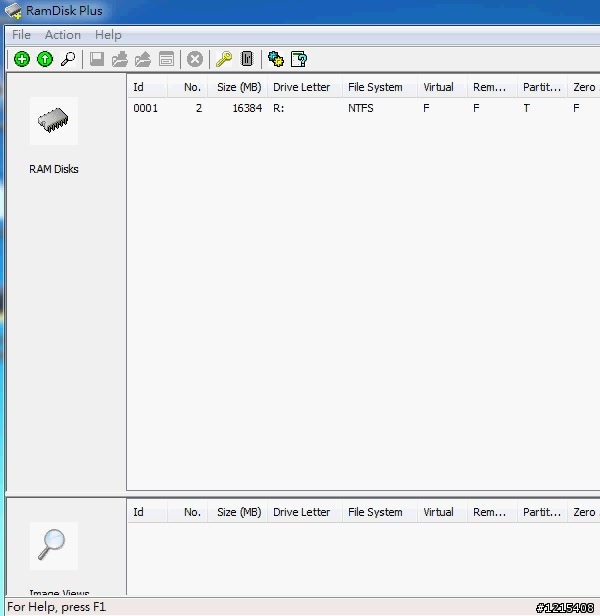Click the Rem... column header in upper list
The width and height of the screenshot is (600, 616).
pyautogui.click(x=492, y=87)
